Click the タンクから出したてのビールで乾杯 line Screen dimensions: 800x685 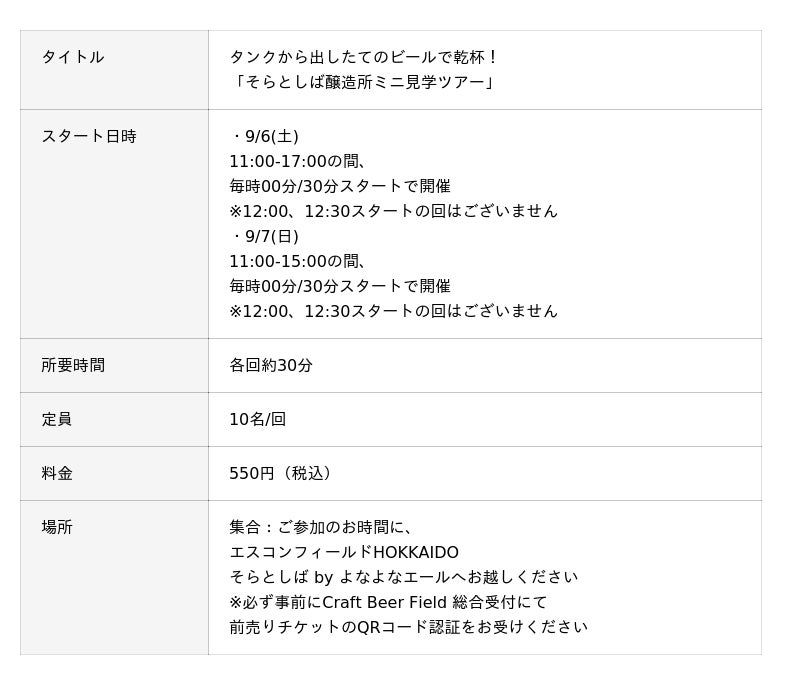(363, 57)
